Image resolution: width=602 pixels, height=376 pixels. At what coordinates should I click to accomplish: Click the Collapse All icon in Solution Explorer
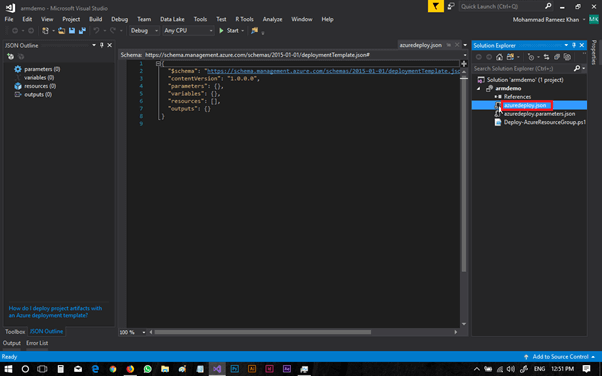tap(557, 57)
